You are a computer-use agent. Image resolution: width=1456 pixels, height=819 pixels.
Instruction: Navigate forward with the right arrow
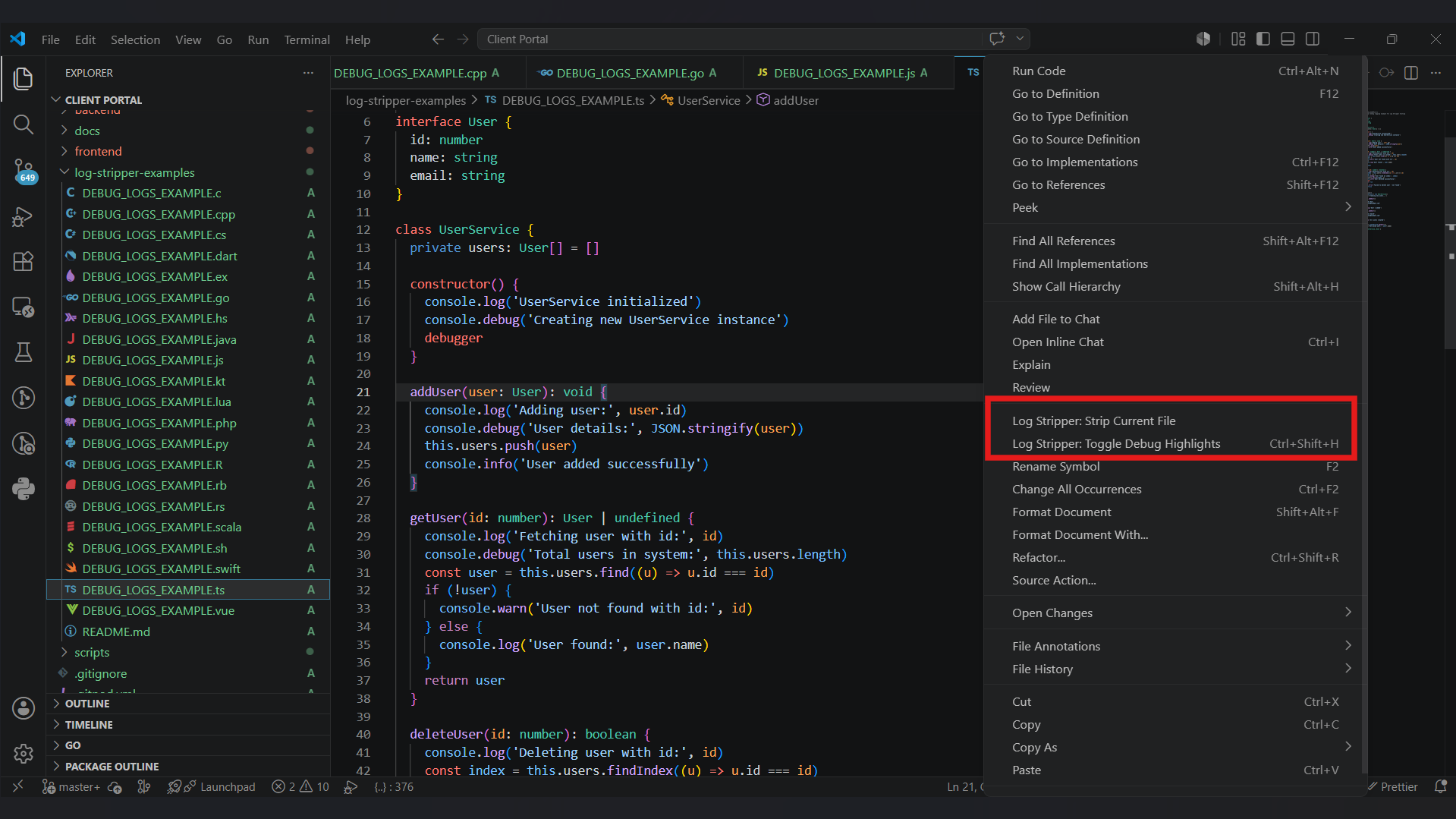click(463, 39)
